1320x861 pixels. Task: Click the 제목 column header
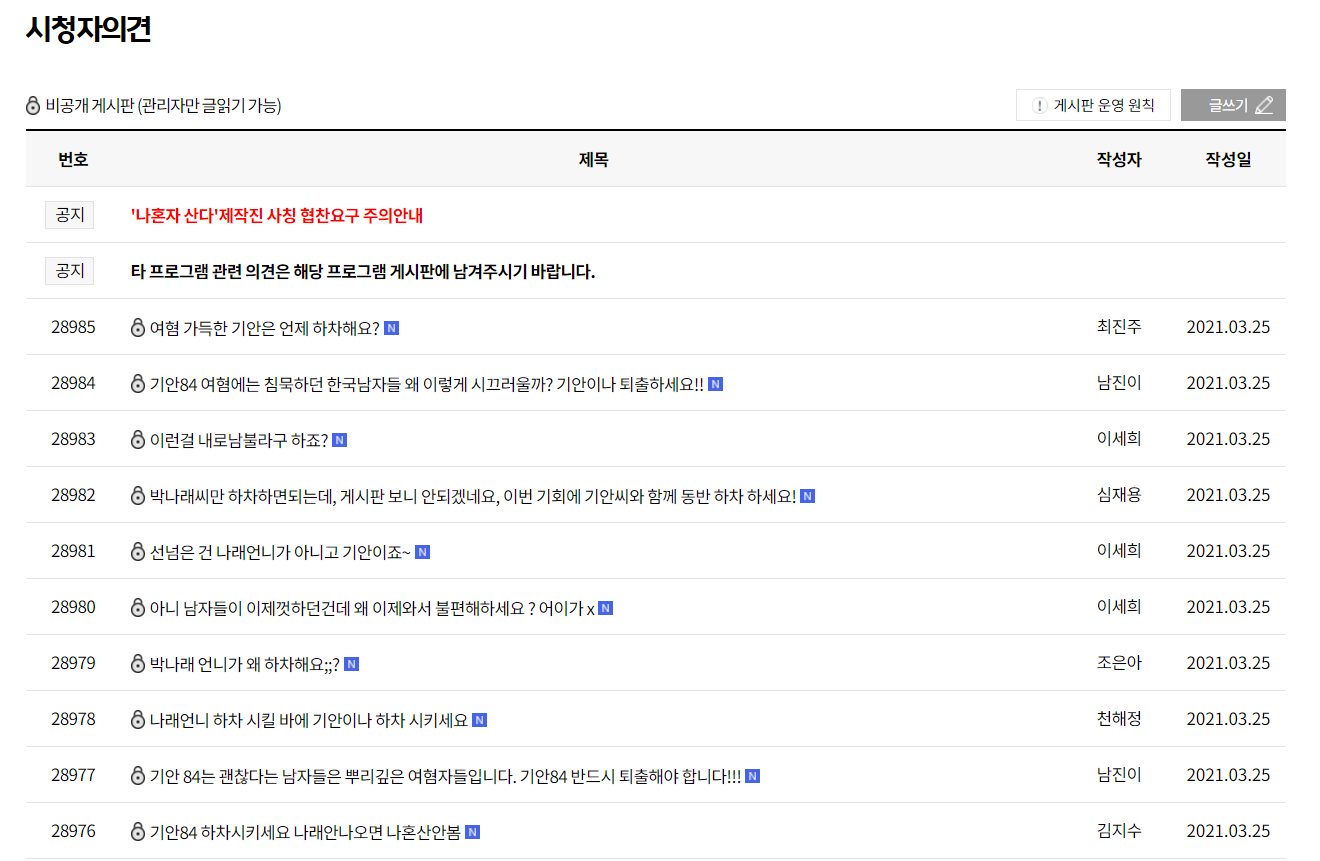(593, 159)
